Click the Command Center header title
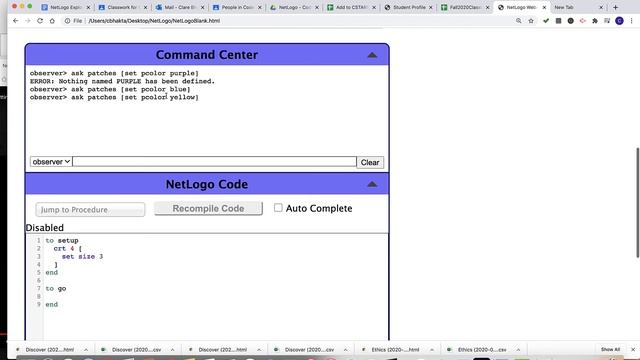This screenshot has width=640, height=360. pyautogui.click(x=207, y=55)
